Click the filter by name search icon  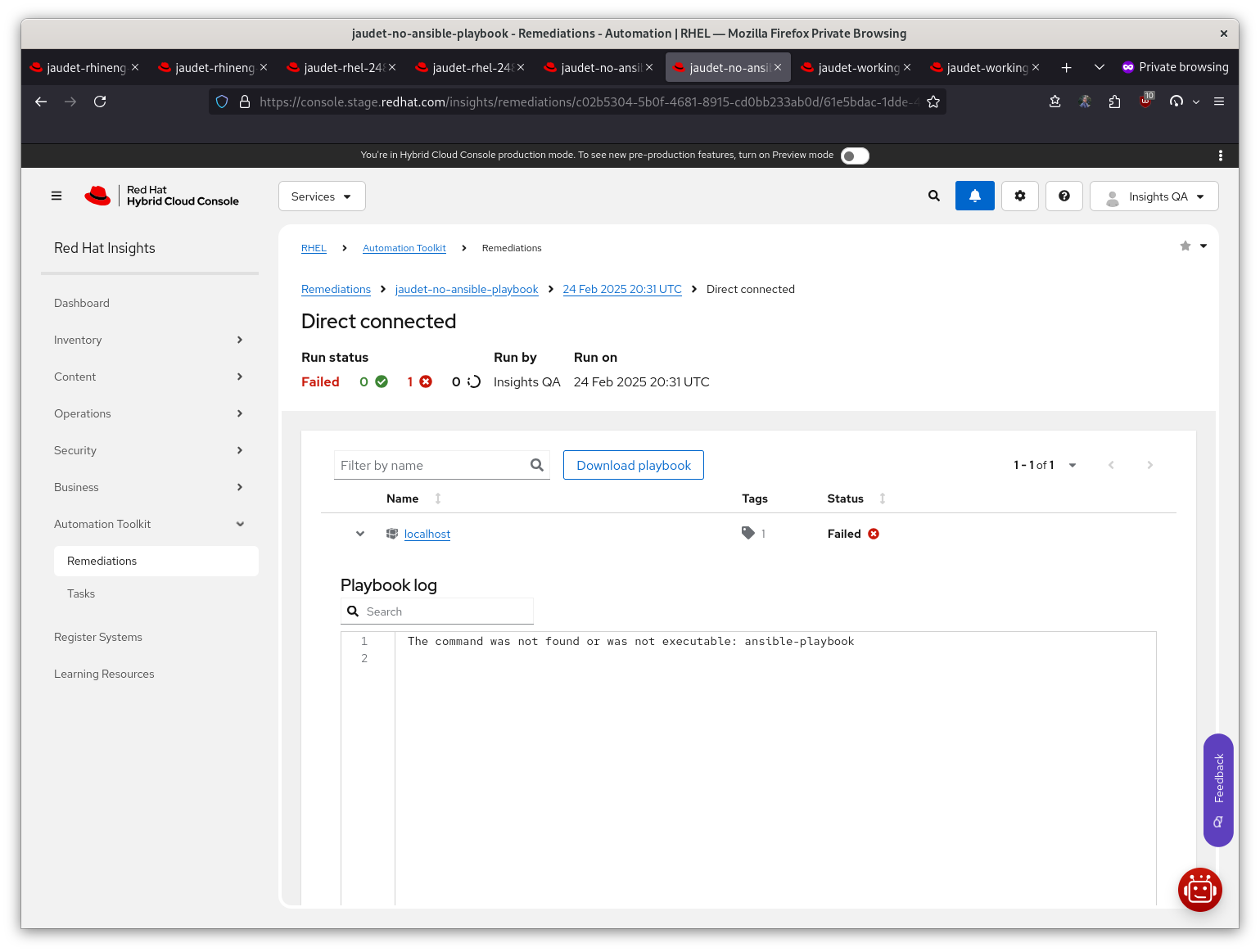537,465
